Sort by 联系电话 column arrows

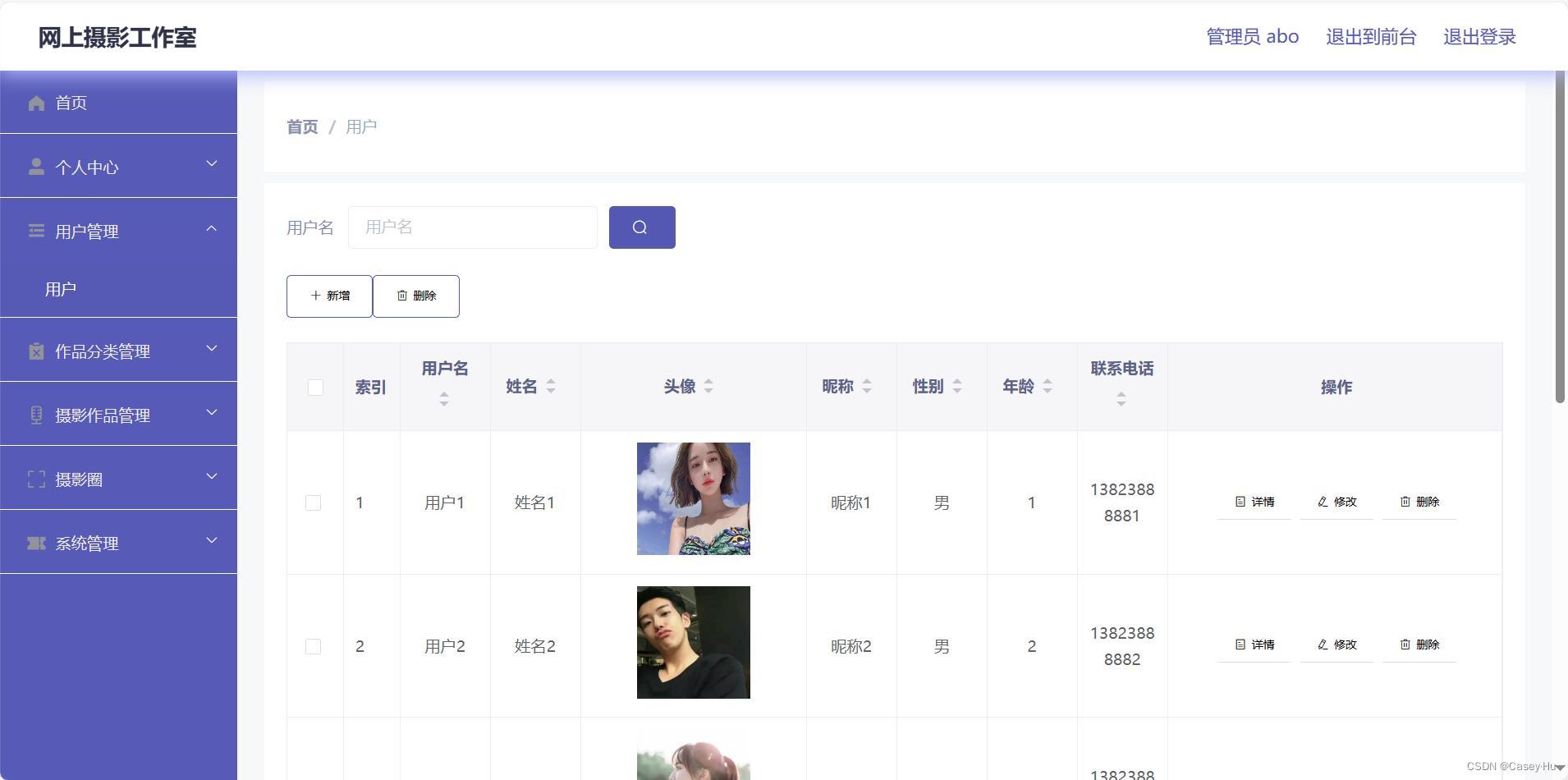click(1121, 399)
